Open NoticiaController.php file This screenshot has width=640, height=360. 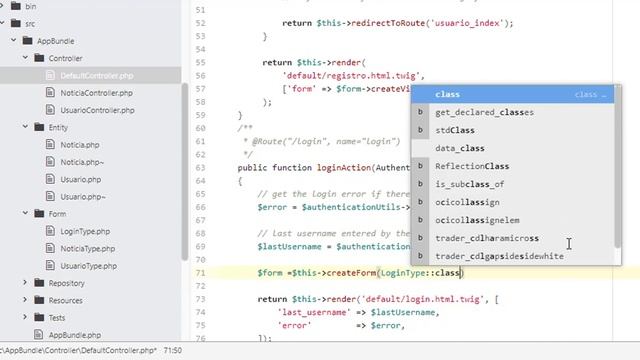coord(96,93)
